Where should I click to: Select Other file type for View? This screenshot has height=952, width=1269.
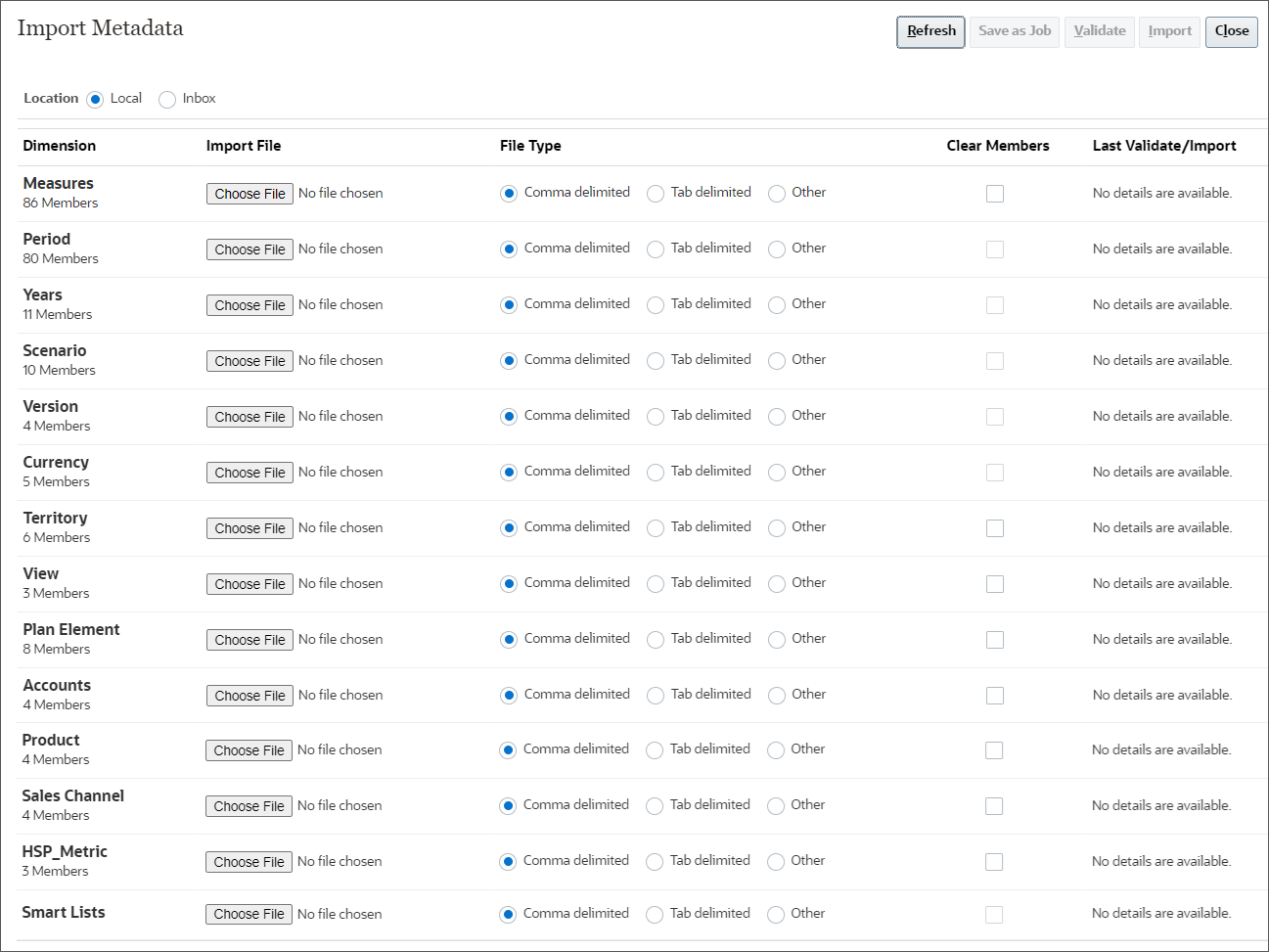click(x=776, y=583)
